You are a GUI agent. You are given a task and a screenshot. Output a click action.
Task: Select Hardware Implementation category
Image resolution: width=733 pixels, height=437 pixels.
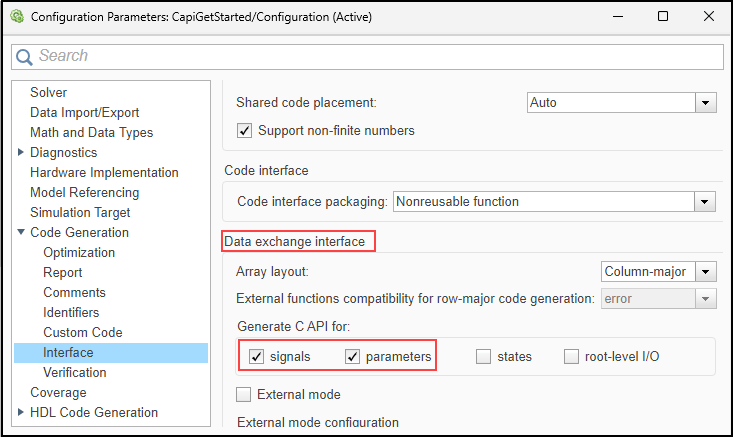[104, 173]
